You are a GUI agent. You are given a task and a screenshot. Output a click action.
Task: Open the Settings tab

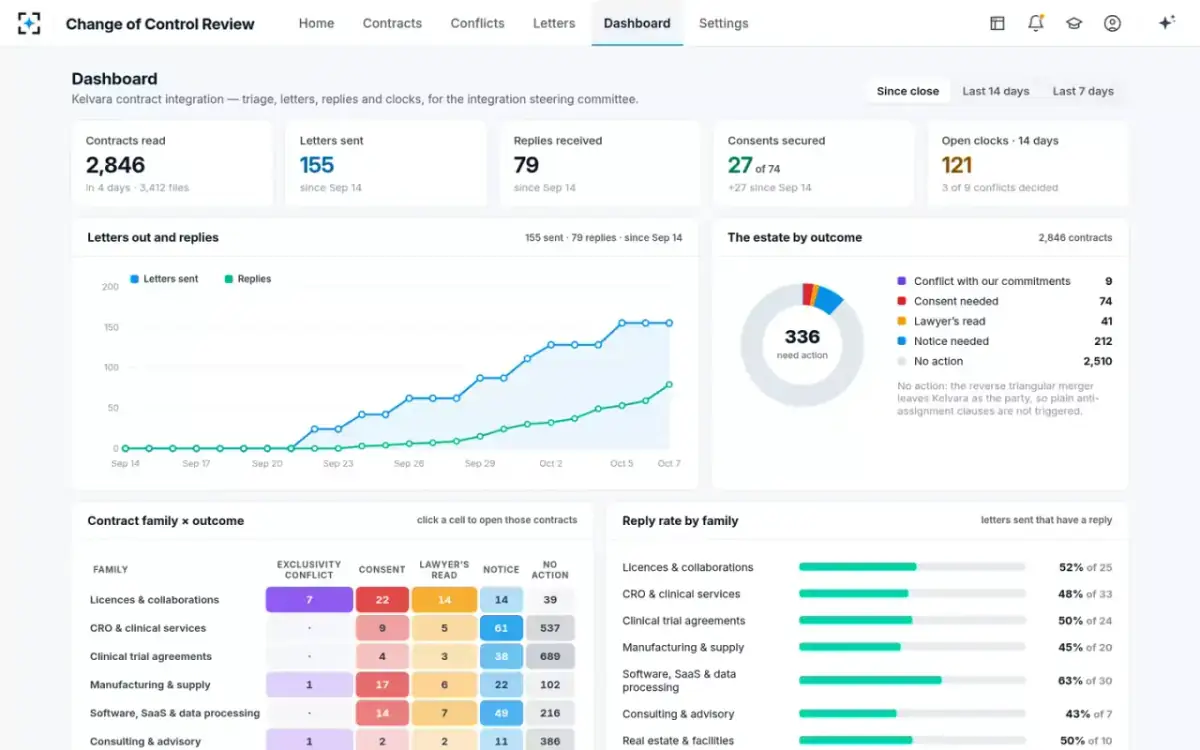click(x=723, y=23)
